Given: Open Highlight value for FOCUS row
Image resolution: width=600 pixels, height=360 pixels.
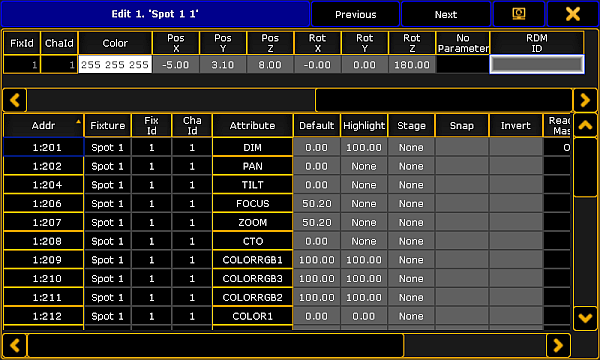Looking at the screenshot, I should click(x=364, y=204).
